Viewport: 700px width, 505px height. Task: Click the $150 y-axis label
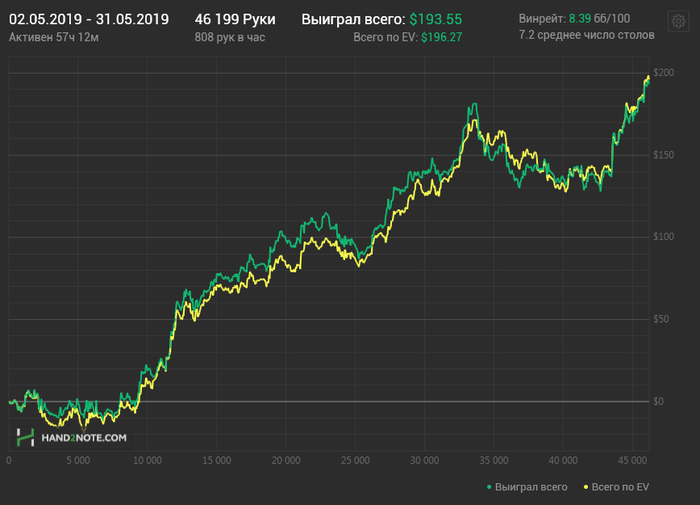663,155
